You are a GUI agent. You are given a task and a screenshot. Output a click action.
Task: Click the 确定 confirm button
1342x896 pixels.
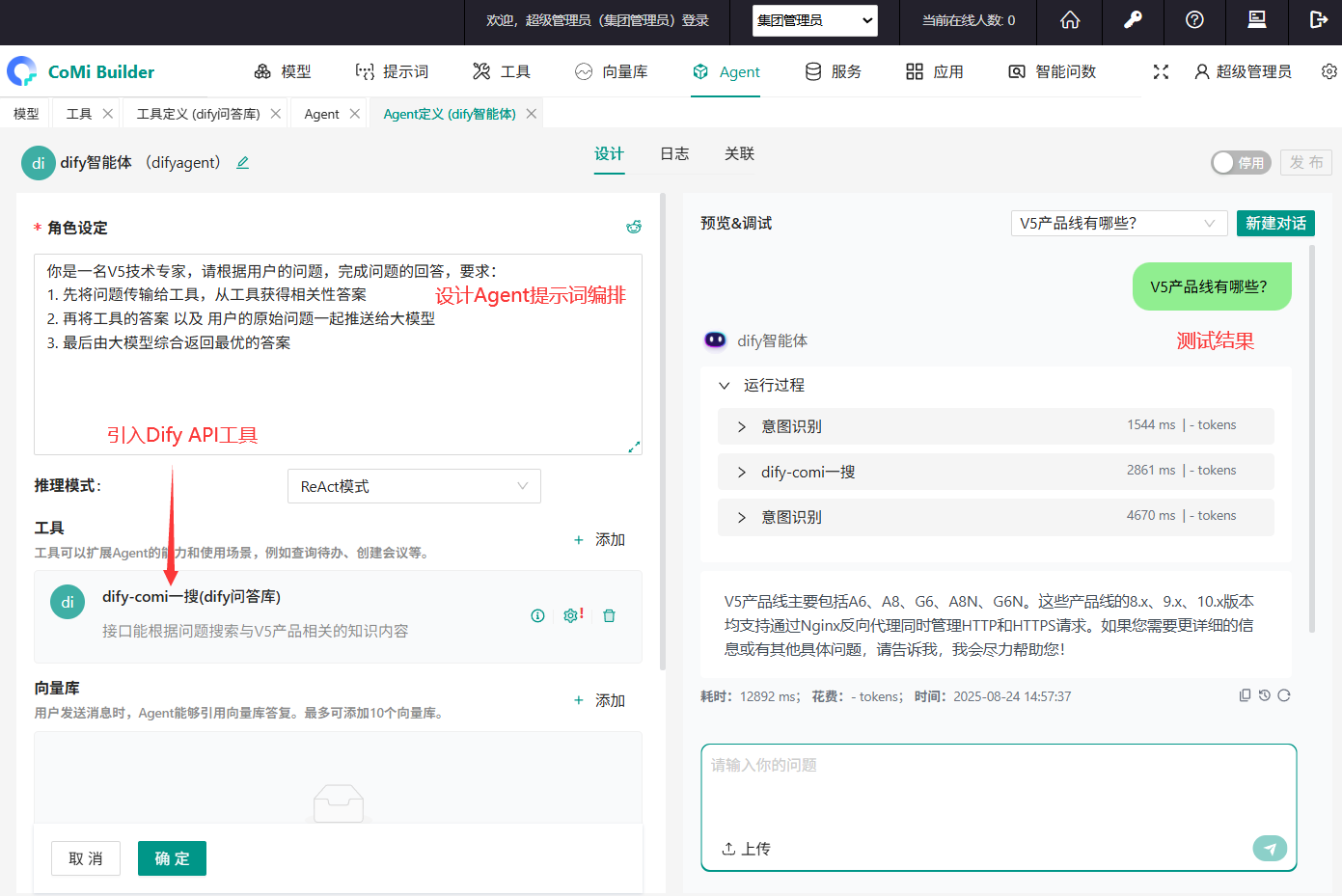click(172, 858)
